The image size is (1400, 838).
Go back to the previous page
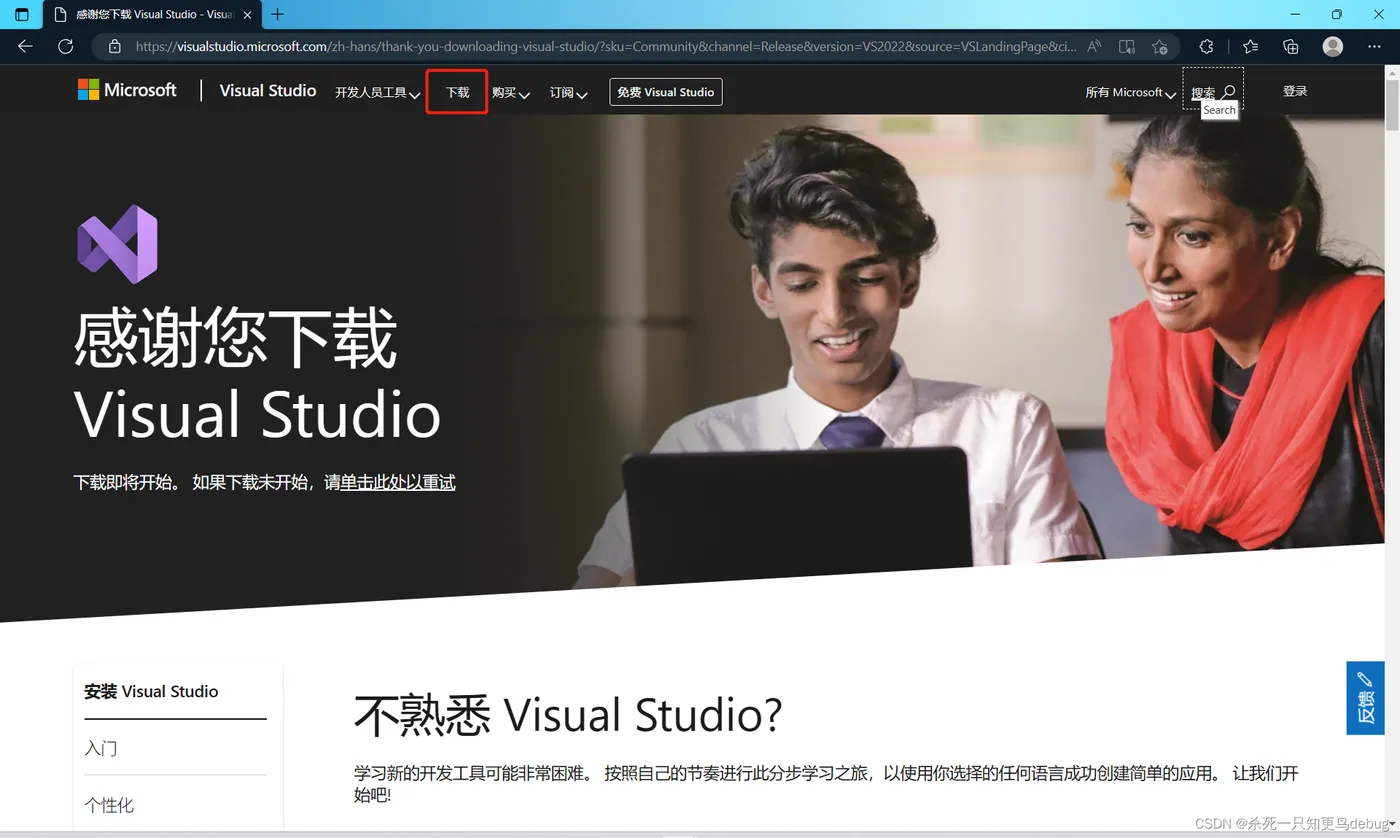25,46
